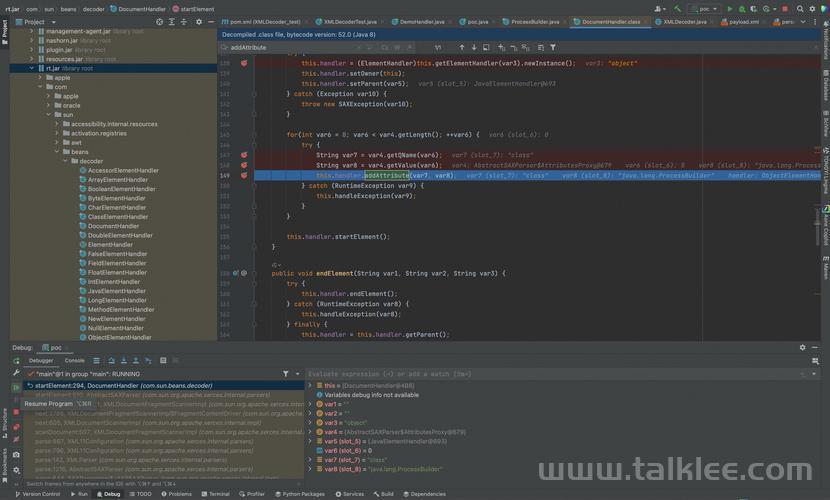This screenshot has width=830, height=500.
Task: Click the Build project hammer icon
Action: point(677,9)
